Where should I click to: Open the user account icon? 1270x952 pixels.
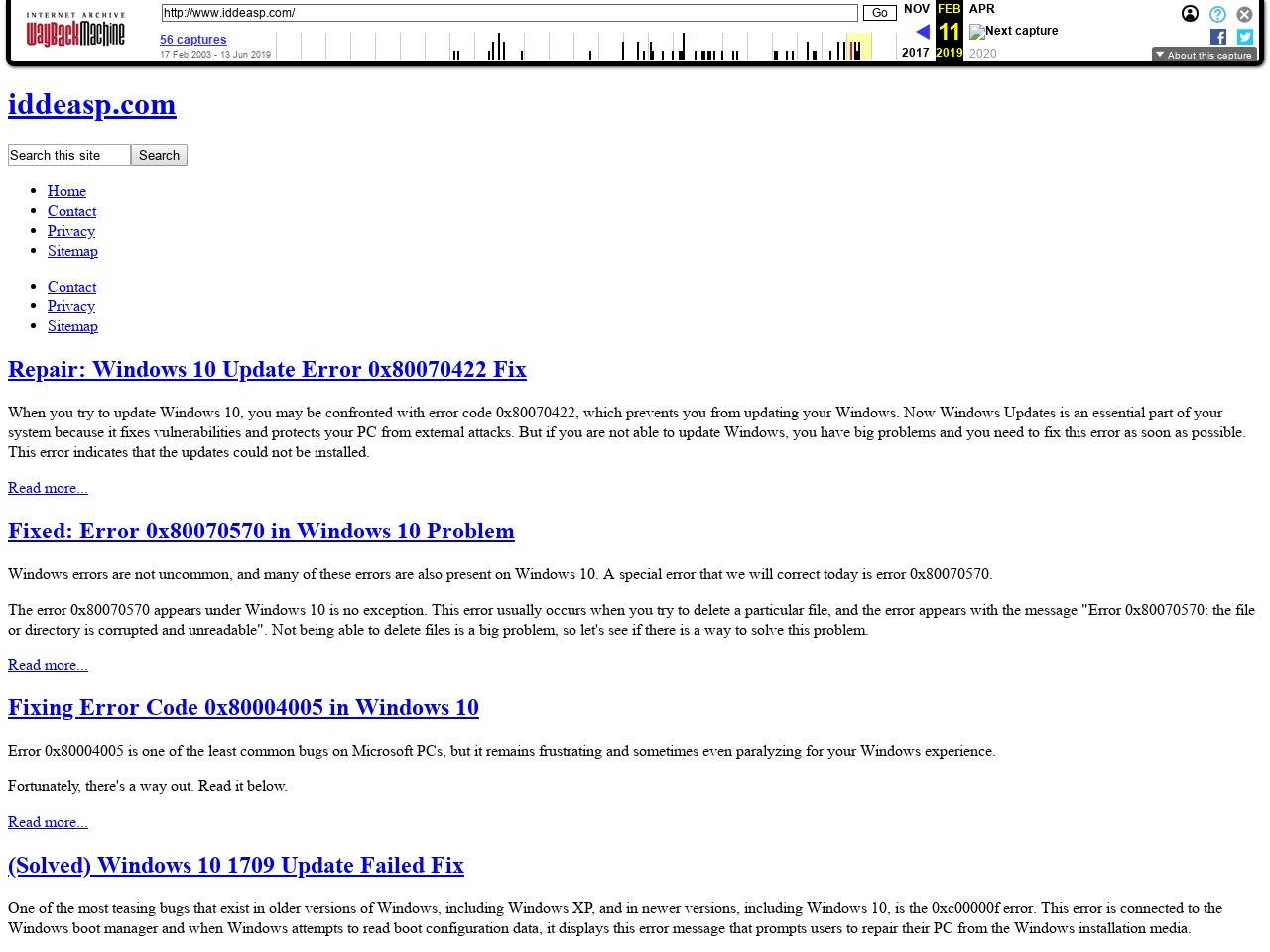[x=1190, y=14]
